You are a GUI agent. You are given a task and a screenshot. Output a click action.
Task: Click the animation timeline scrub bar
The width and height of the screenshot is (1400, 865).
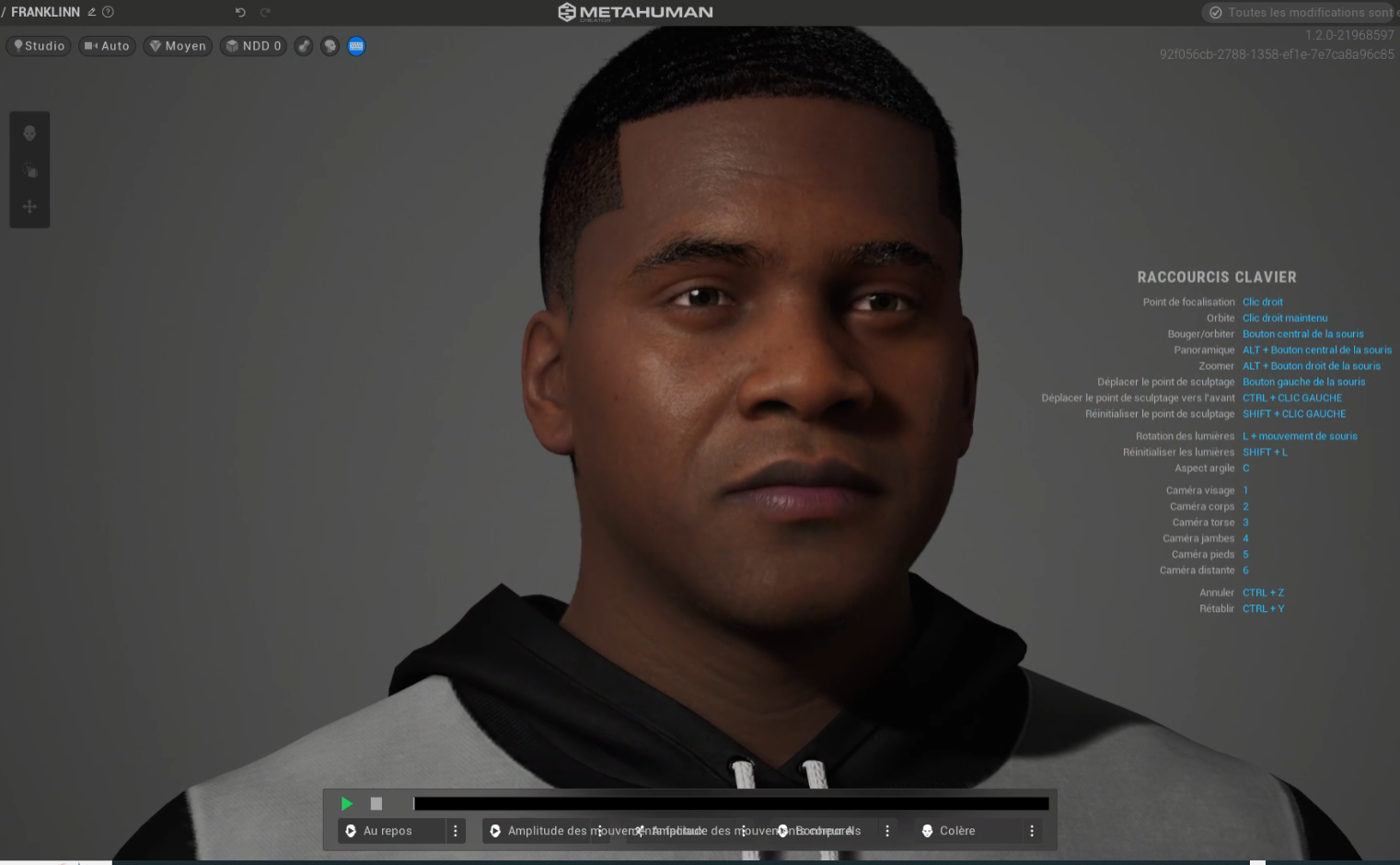pos(731,803)
